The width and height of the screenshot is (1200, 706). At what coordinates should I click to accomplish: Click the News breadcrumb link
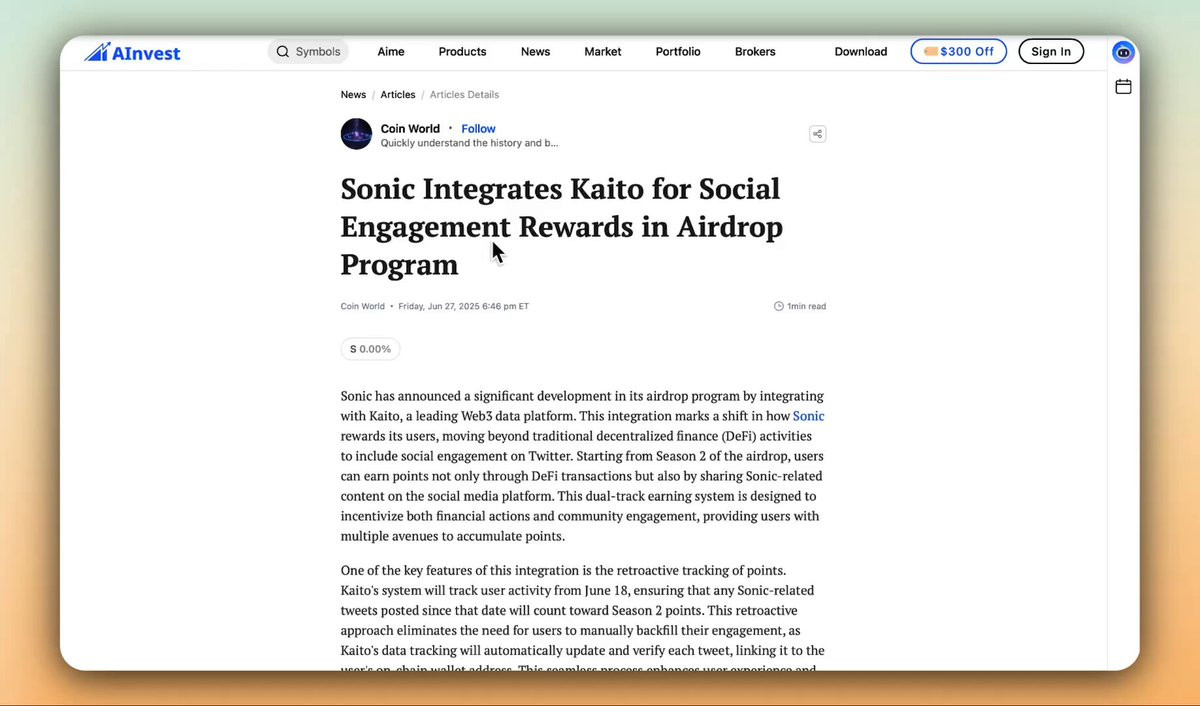(x=353, y=95)
